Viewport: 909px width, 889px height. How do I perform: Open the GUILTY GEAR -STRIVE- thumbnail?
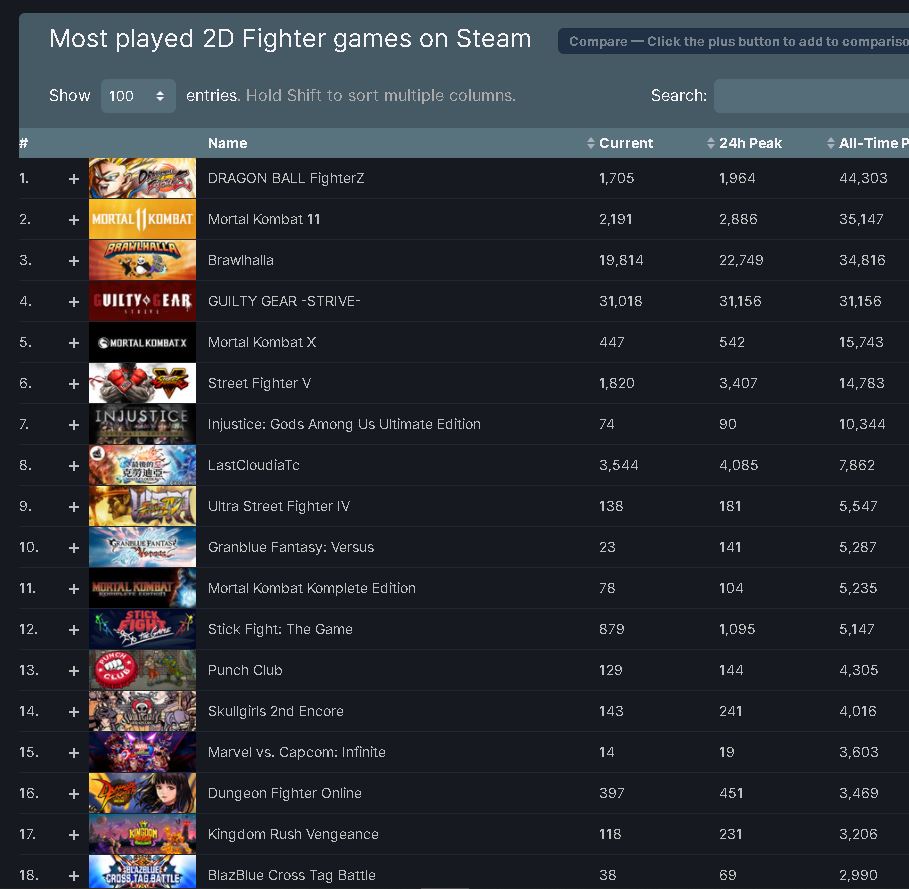pos(141,300)
